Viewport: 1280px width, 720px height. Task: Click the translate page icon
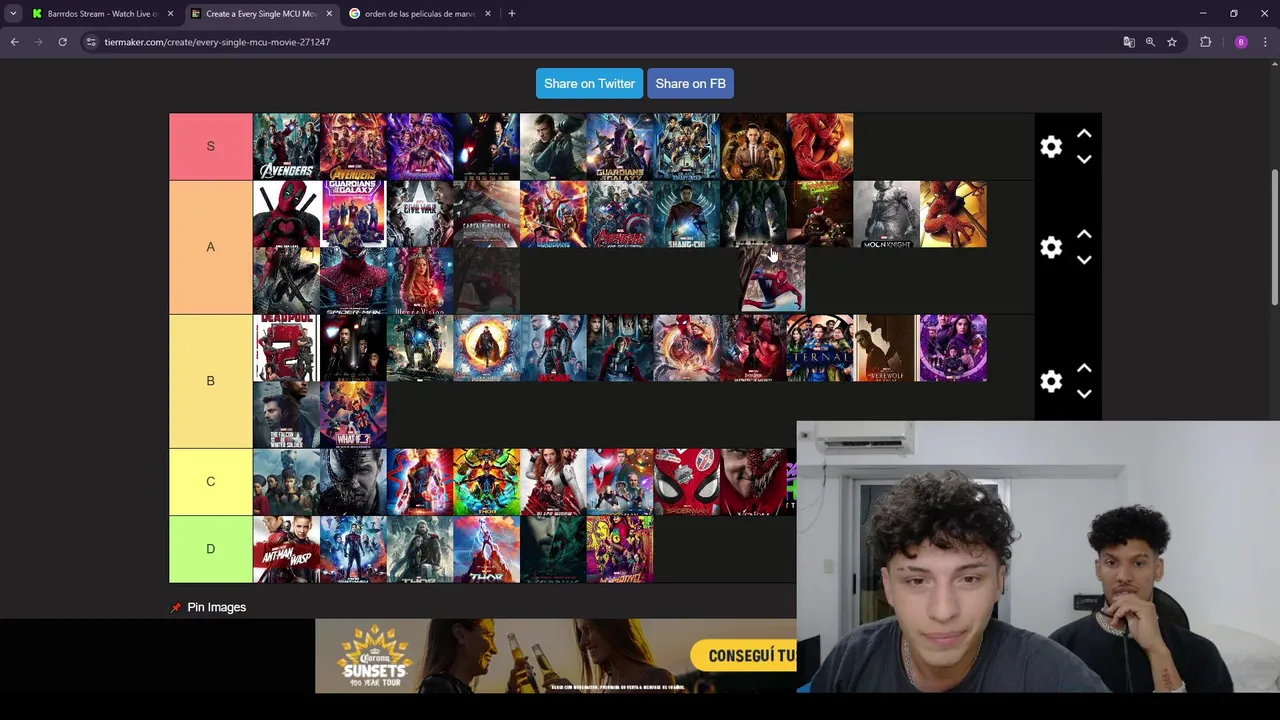coord(1129,42)
